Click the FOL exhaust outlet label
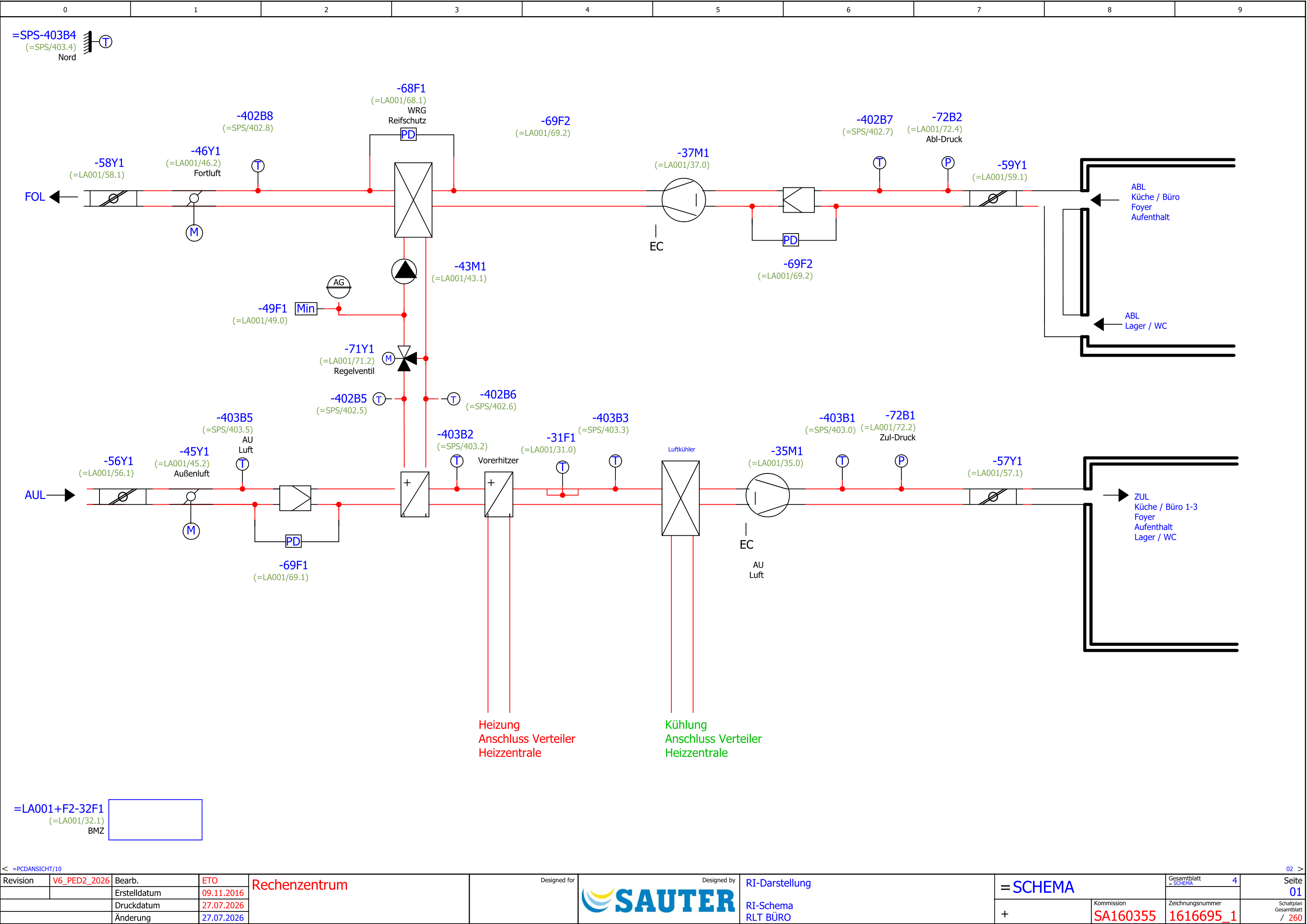The width and height of the screenshot is (1307, 924). pos(35,197)
